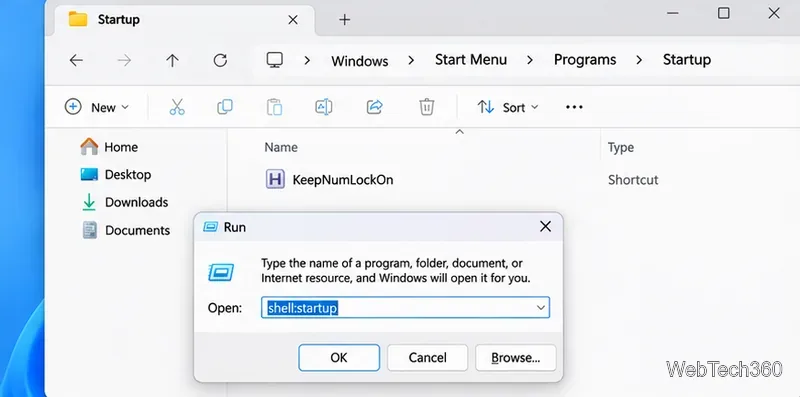Open the New dropdown menu

click(x=97, y=107)
